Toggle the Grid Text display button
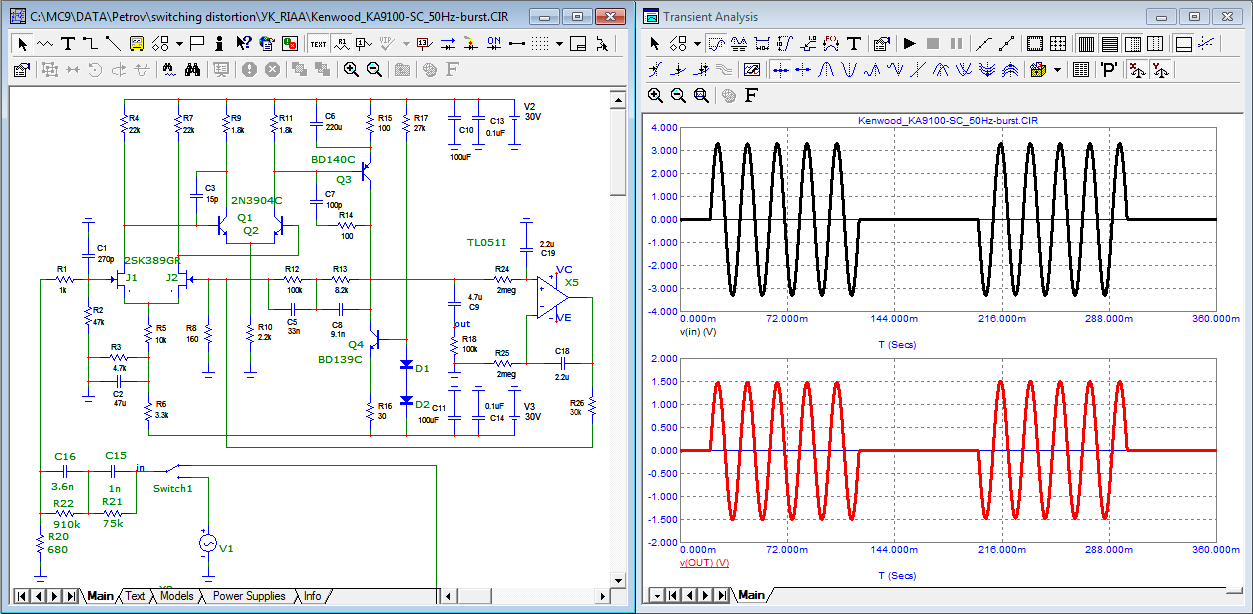1253x614 pixels. (318, 44)
